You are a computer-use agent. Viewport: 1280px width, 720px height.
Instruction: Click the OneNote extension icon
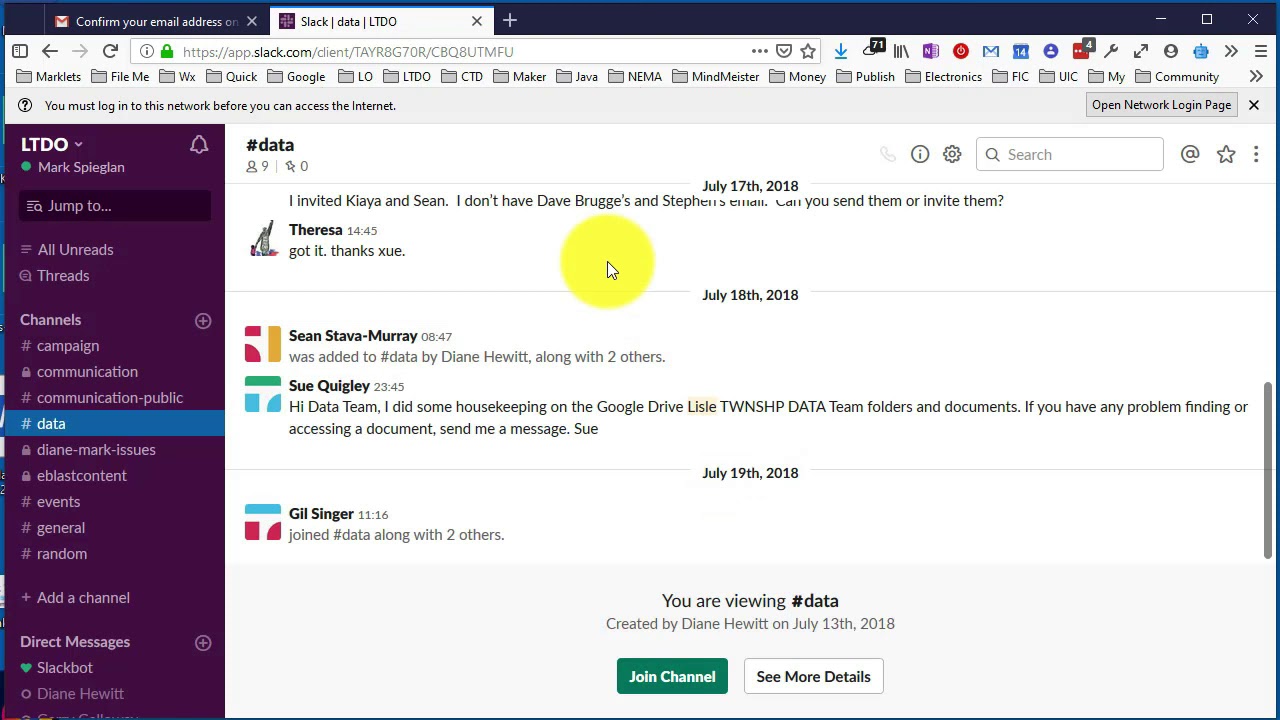pos(931,51)
